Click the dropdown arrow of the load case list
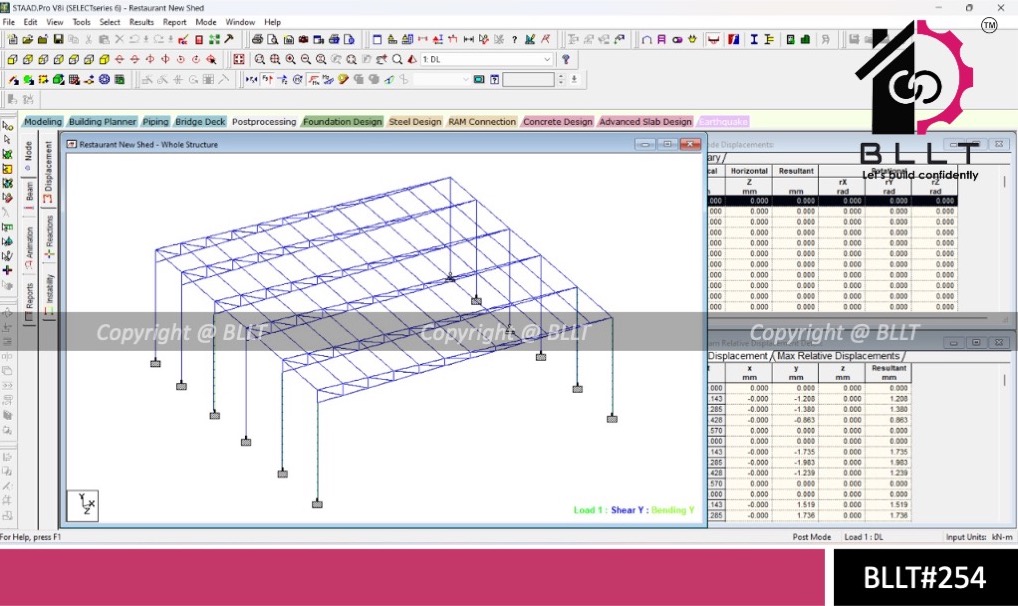1018x606 pixels. click(x=547, y=59)
